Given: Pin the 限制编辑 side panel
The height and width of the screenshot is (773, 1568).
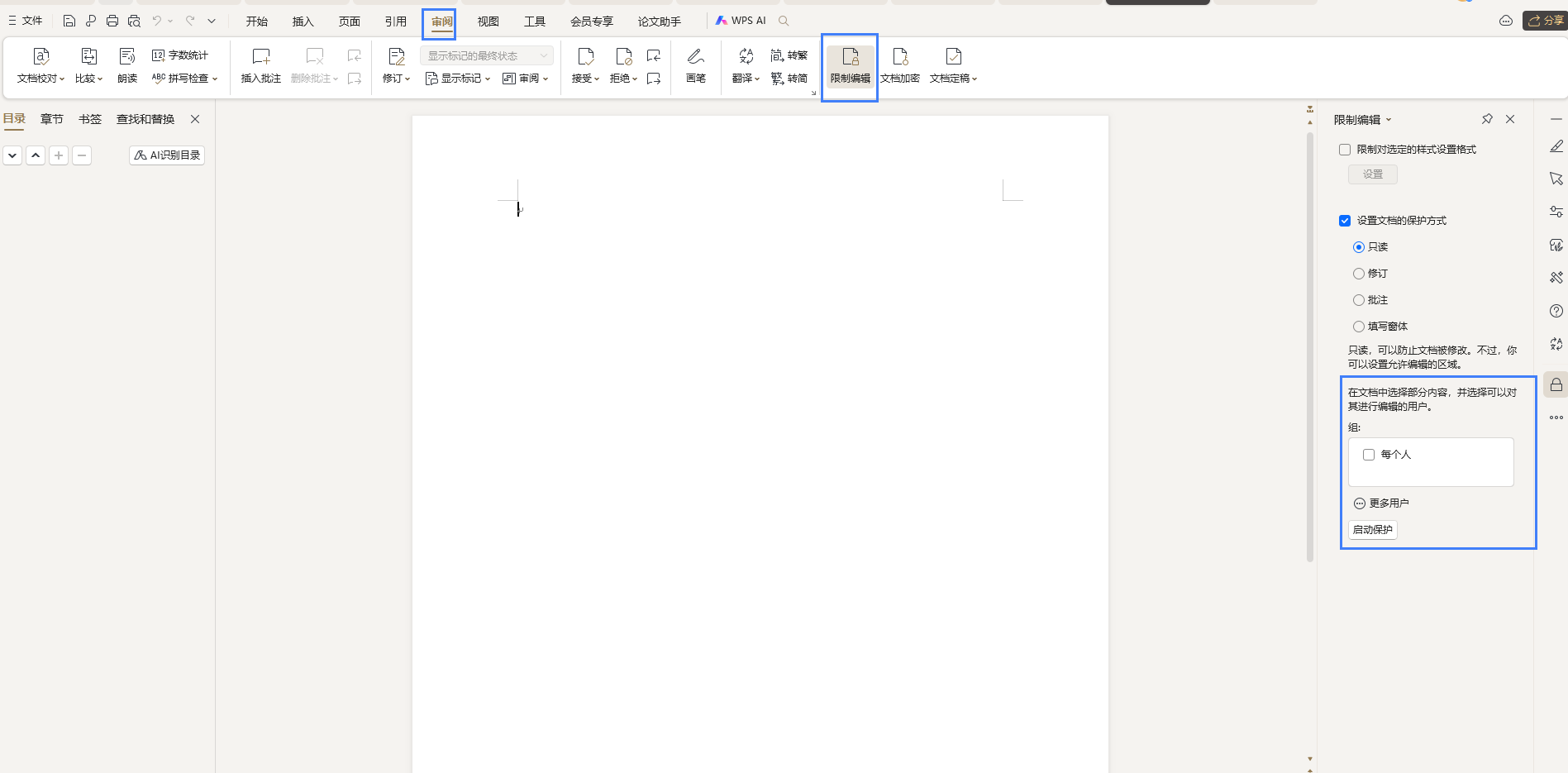Looking at the screenshot, I should [x=1487, y=119].
